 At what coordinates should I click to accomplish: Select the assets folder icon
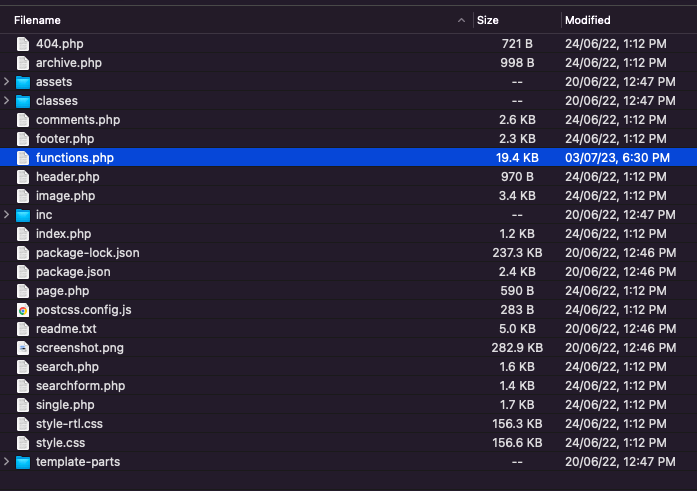click(23, 82)
